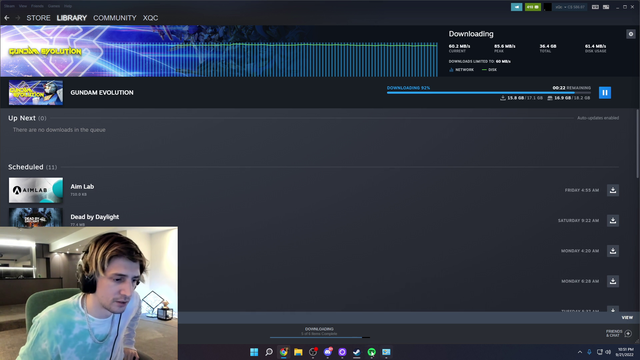Select the GUNDAM EVOLUTION title
This screenshot has height=360, width=640.
tap(102, 93)
